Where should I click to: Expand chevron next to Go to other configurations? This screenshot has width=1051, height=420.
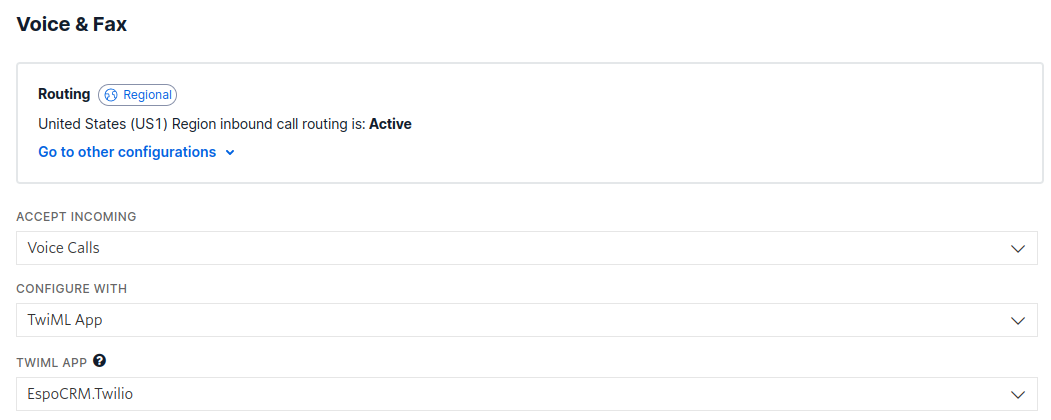tap(230, 153)
